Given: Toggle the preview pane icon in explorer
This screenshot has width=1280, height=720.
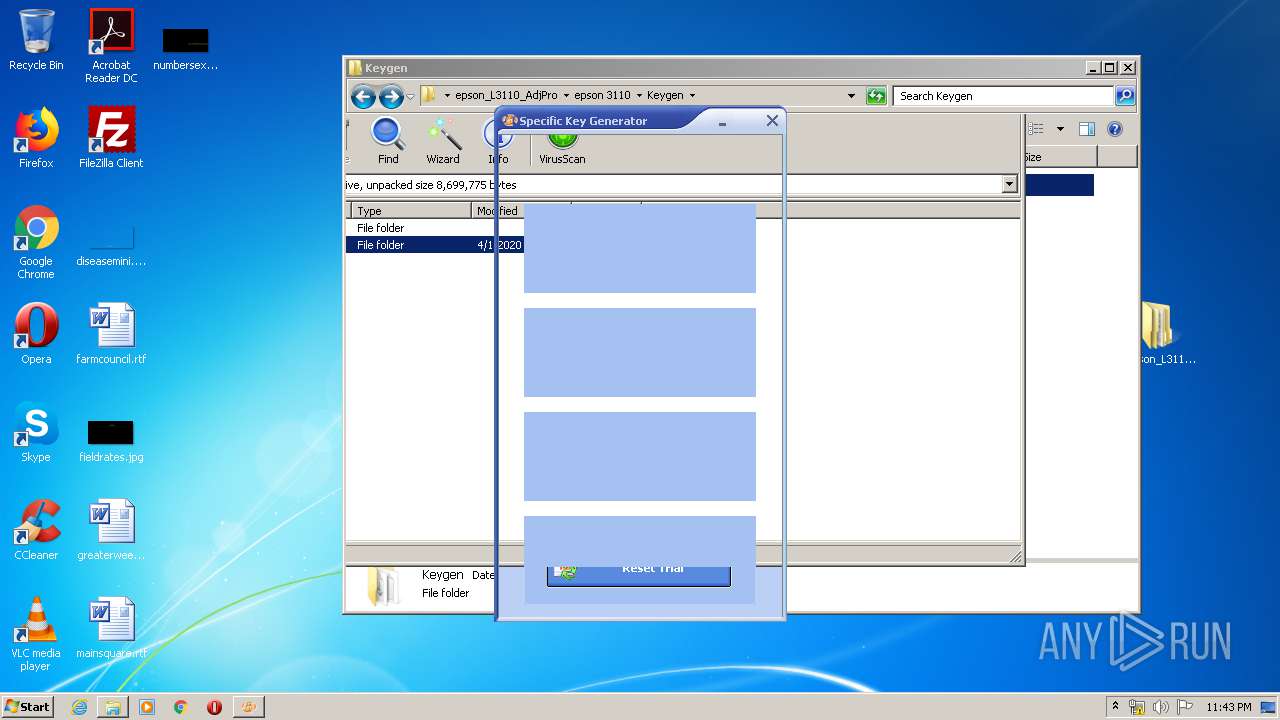Looking at the screenshot, I should click(x=1087, y=129).
